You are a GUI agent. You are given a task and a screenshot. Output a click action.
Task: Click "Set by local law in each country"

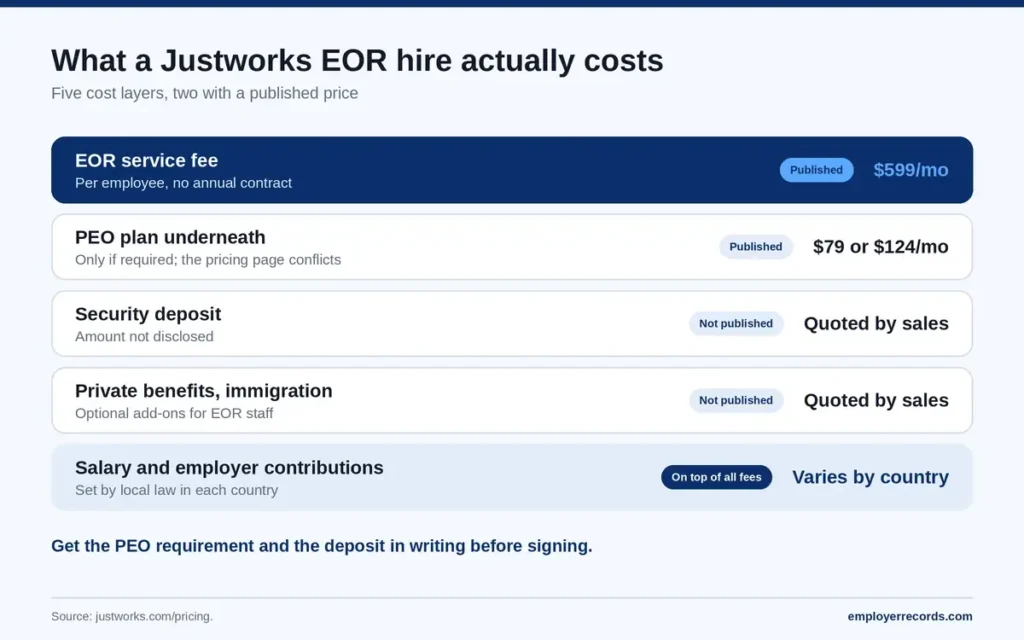[176, 490]
